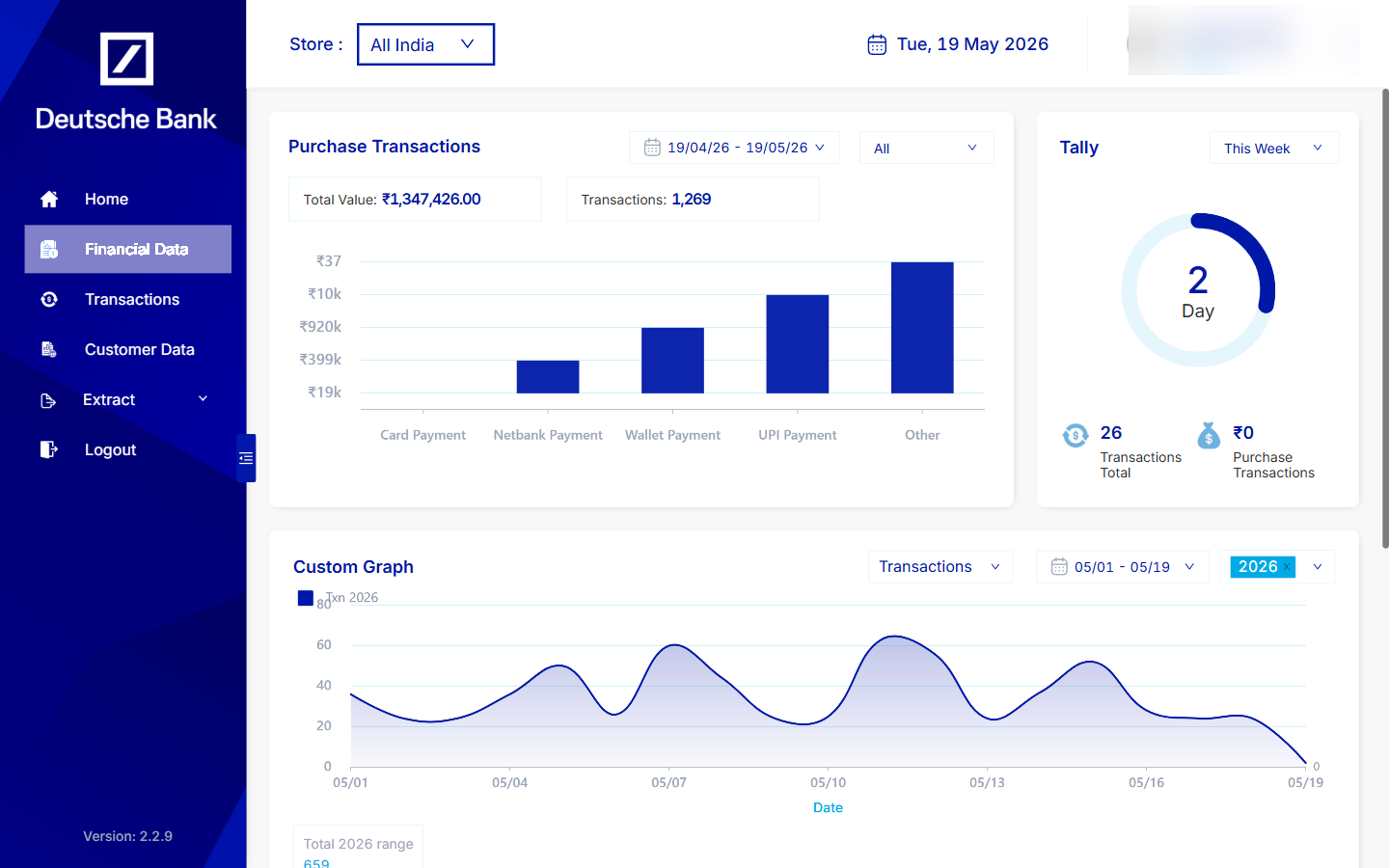Click the Date x-axis title

[x=828, y=808]
